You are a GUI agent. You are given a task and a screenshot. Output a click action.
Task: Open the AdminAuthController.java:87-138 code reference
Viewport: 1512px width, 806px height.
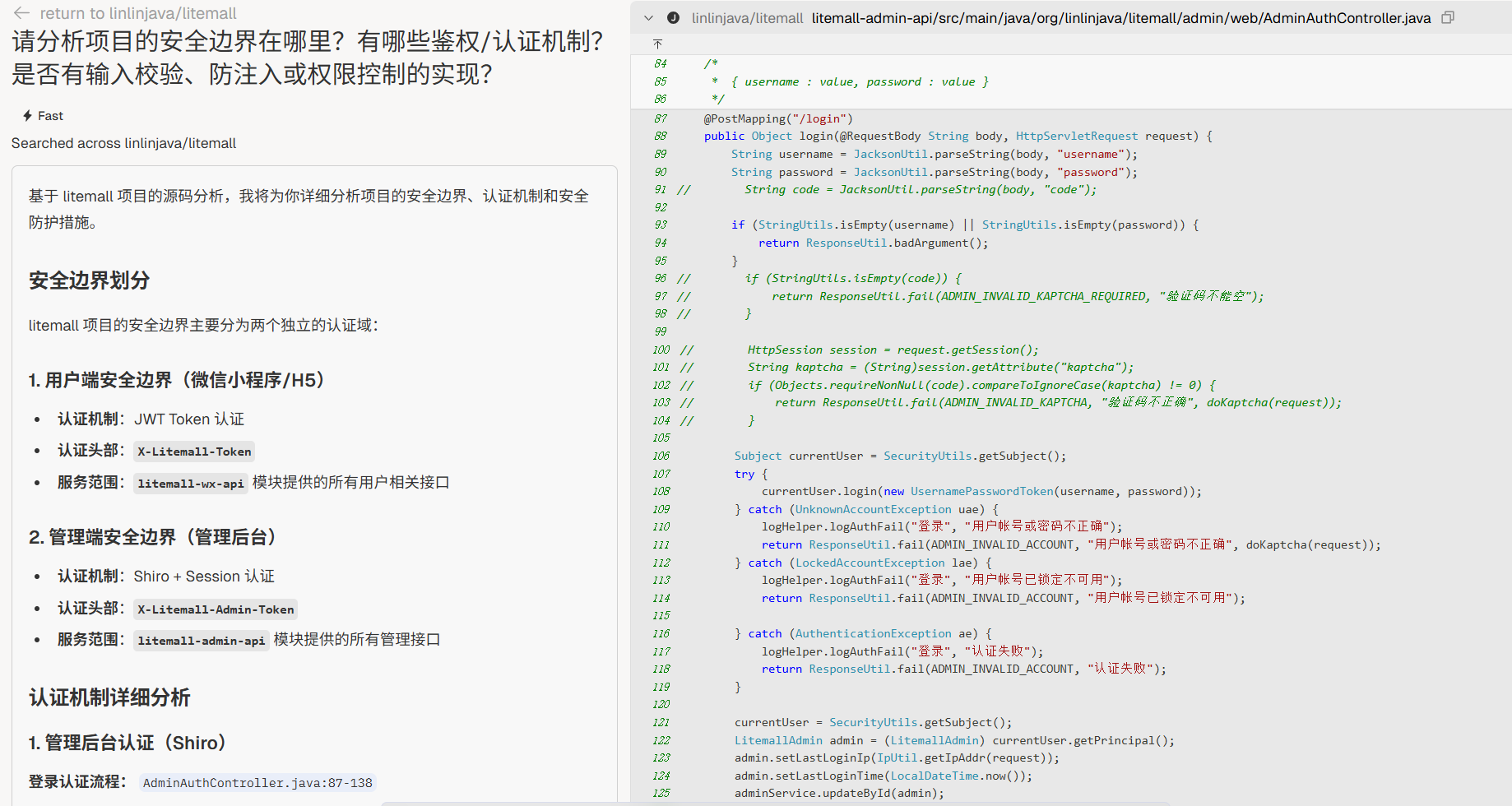point(257,783)
